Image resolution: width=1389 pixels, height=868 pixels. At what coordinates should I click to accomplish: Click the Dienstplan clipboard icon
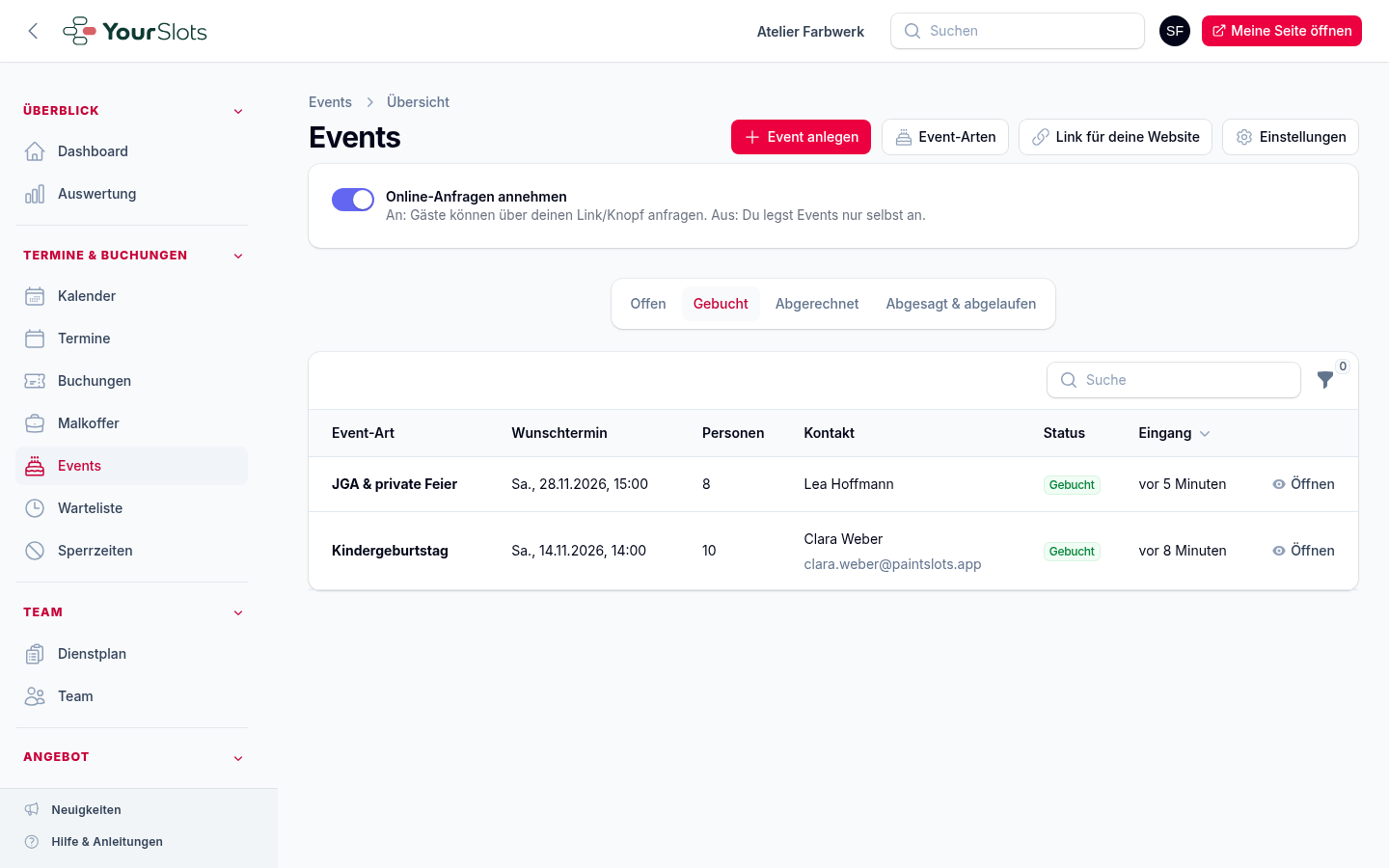pyautogui.click(x=35, y=654)
